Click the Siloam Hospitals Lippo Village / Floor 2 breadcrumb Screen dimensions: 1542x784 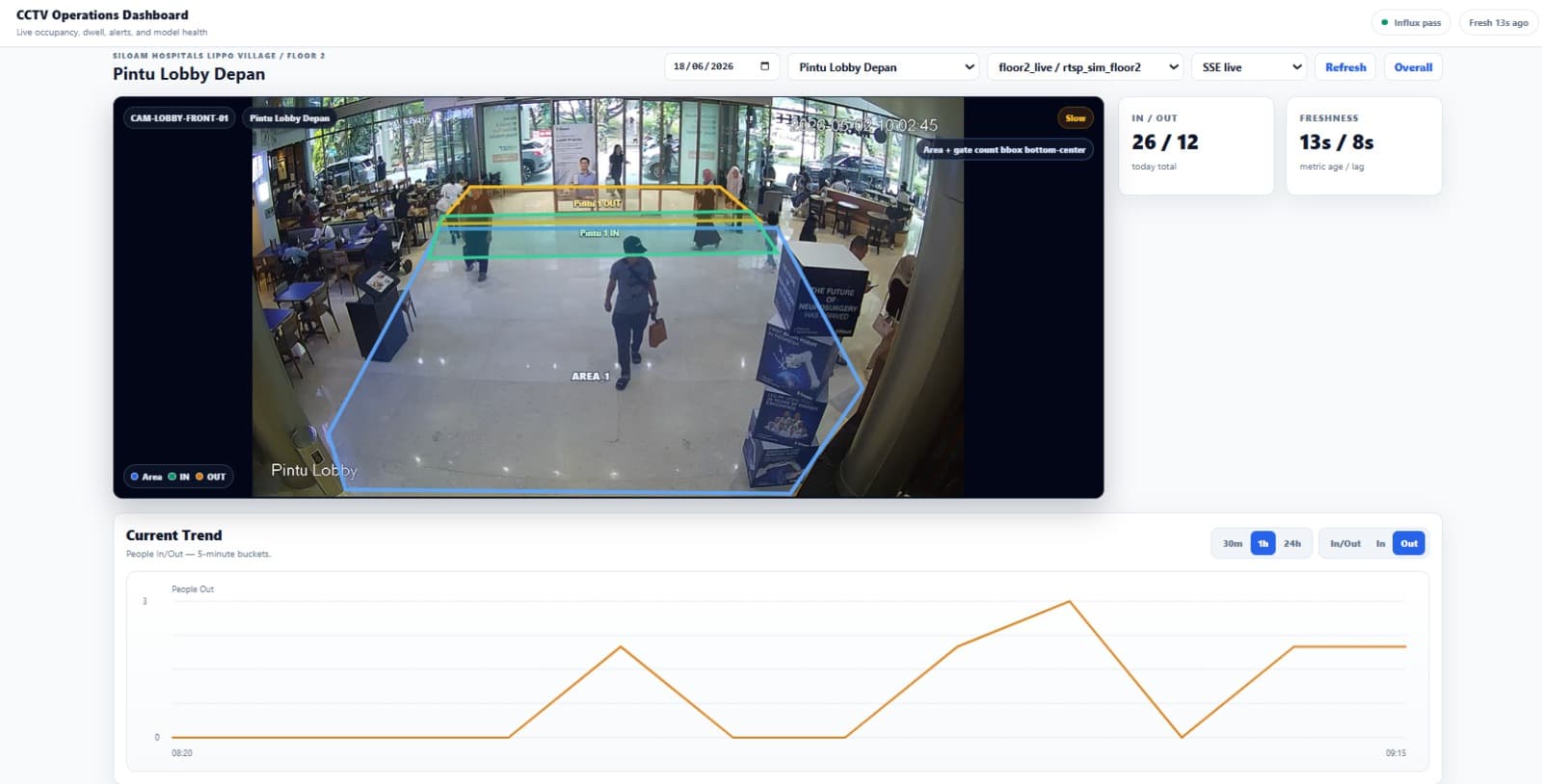tap(219, 56)
